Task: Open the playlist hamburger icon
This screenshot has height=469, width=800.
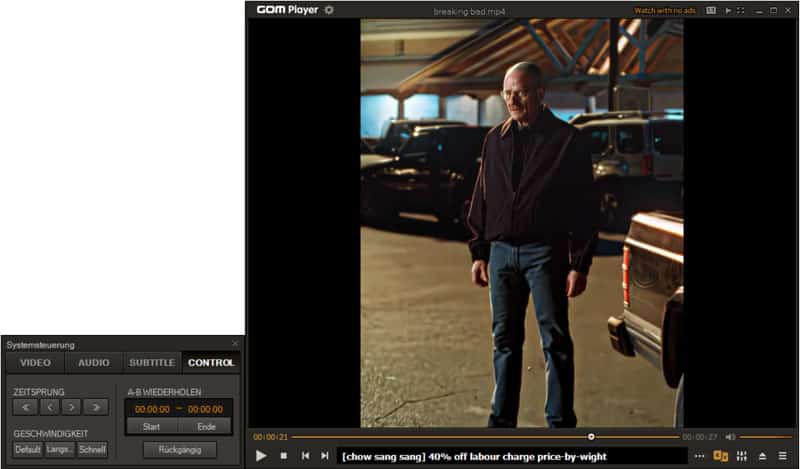Action: tap(783, 456)
